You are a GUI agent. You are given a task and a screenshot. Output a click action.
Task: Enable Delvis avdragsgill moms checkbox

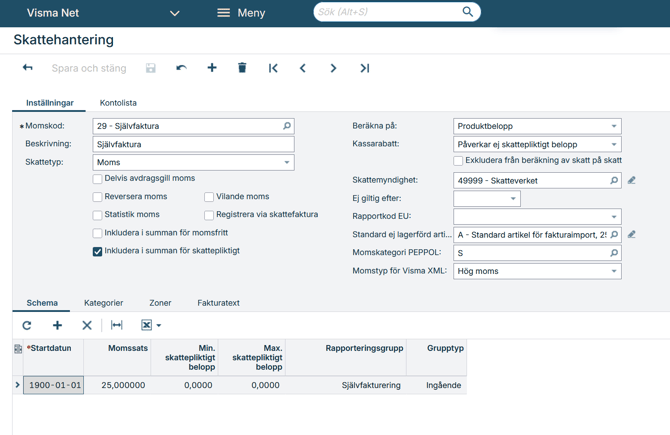pos(98,179)
